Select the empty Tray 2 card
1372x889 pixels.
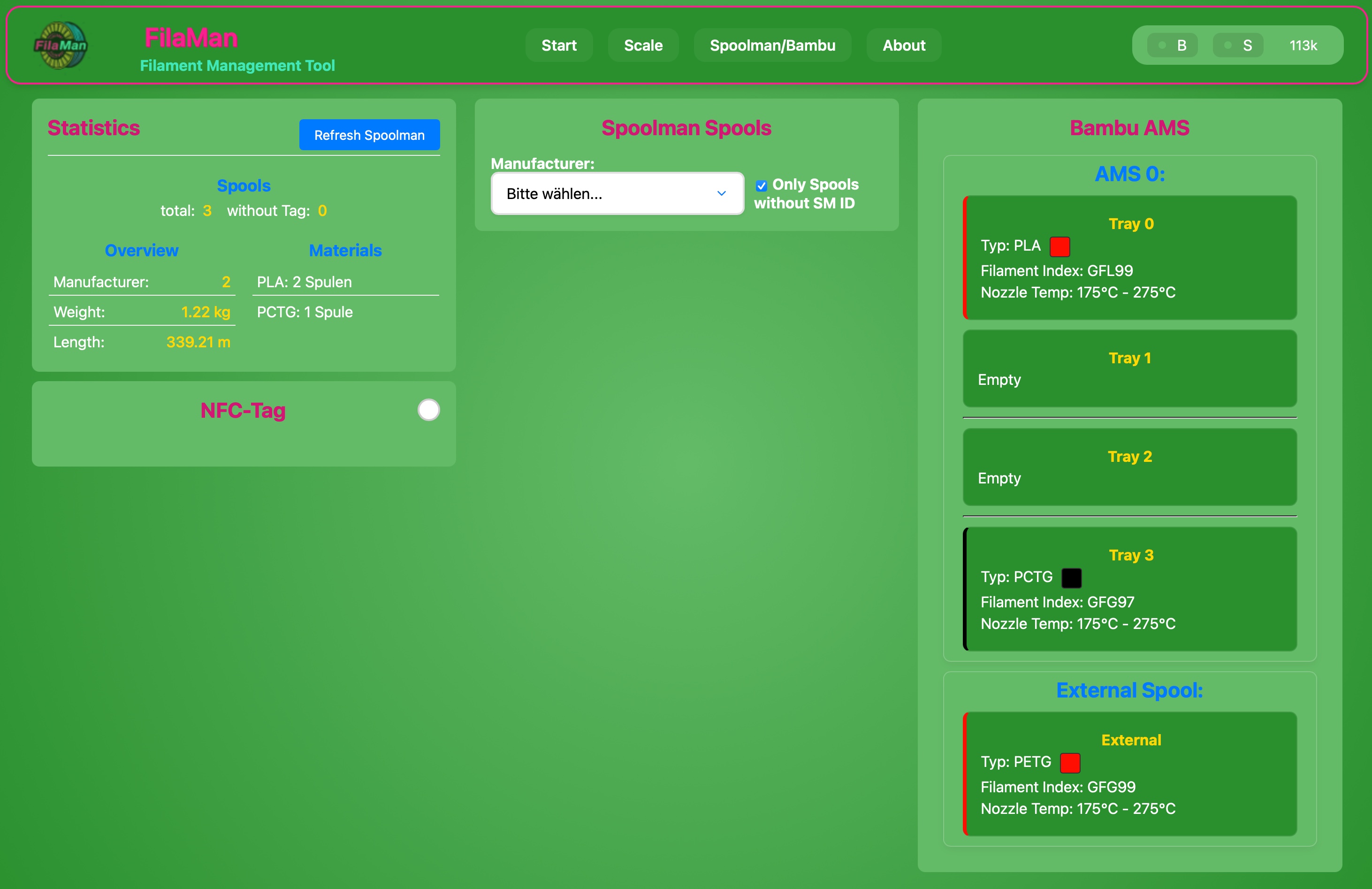point(1129,467)
